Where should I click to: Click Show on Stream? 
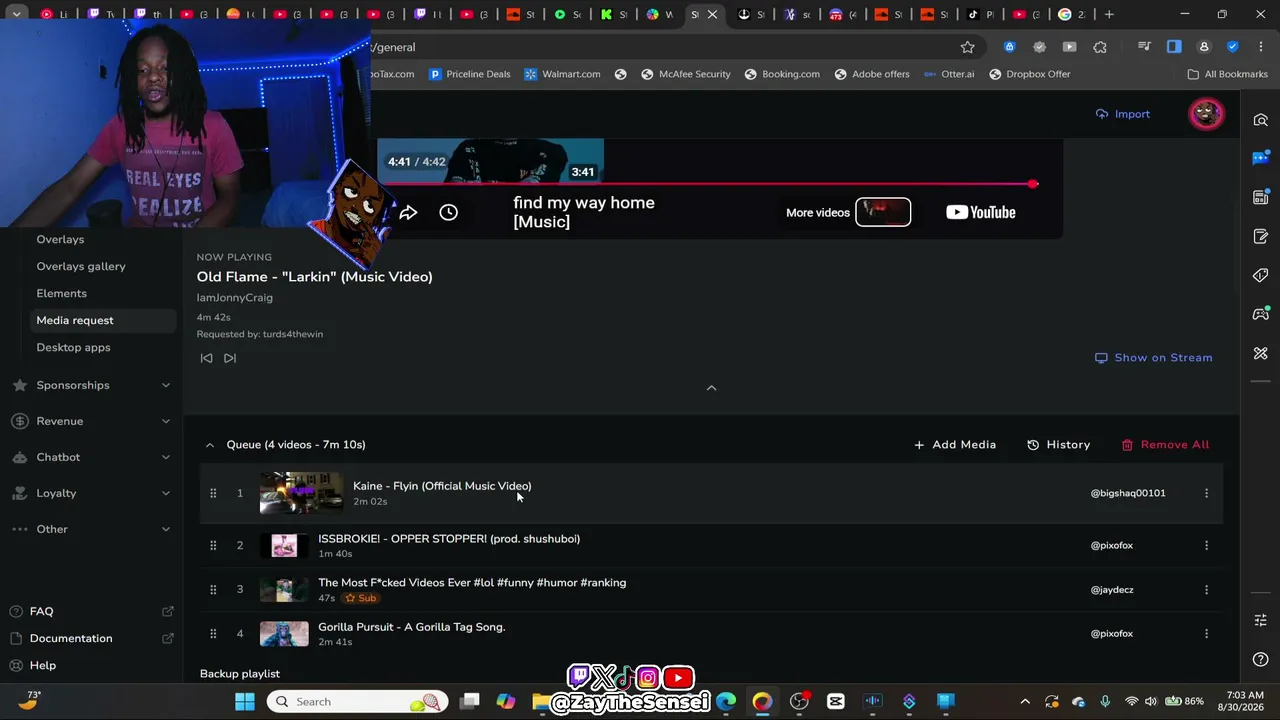click(1154, 358)
